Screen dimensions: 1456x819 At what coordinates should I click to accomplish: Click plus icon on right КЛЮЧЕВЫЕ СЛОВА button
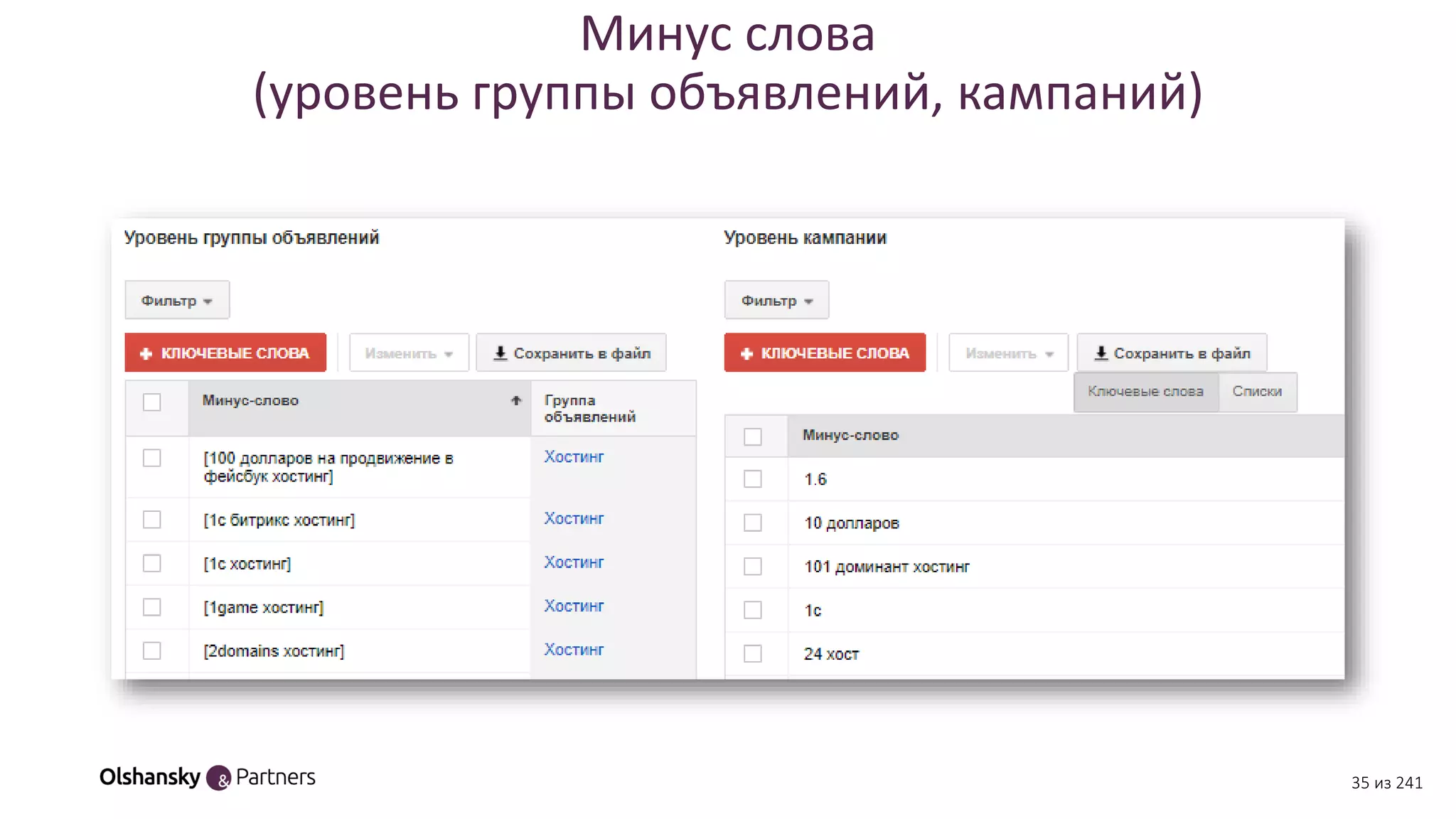(x=746, y=353)
